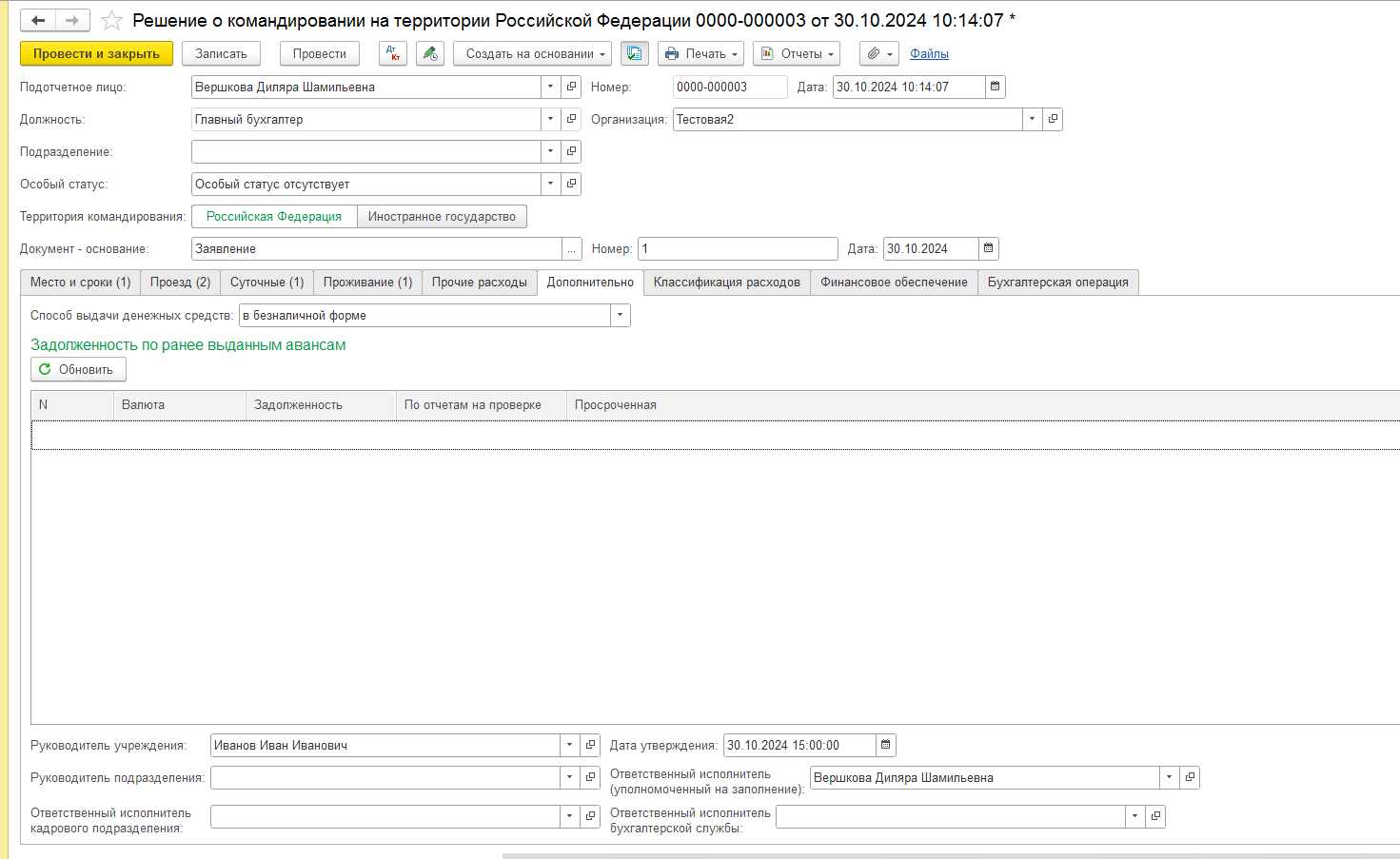This screenshot has width=1400, height=859.
Task: Expand the Должность dropdown
Action: [x=550, y=119]
